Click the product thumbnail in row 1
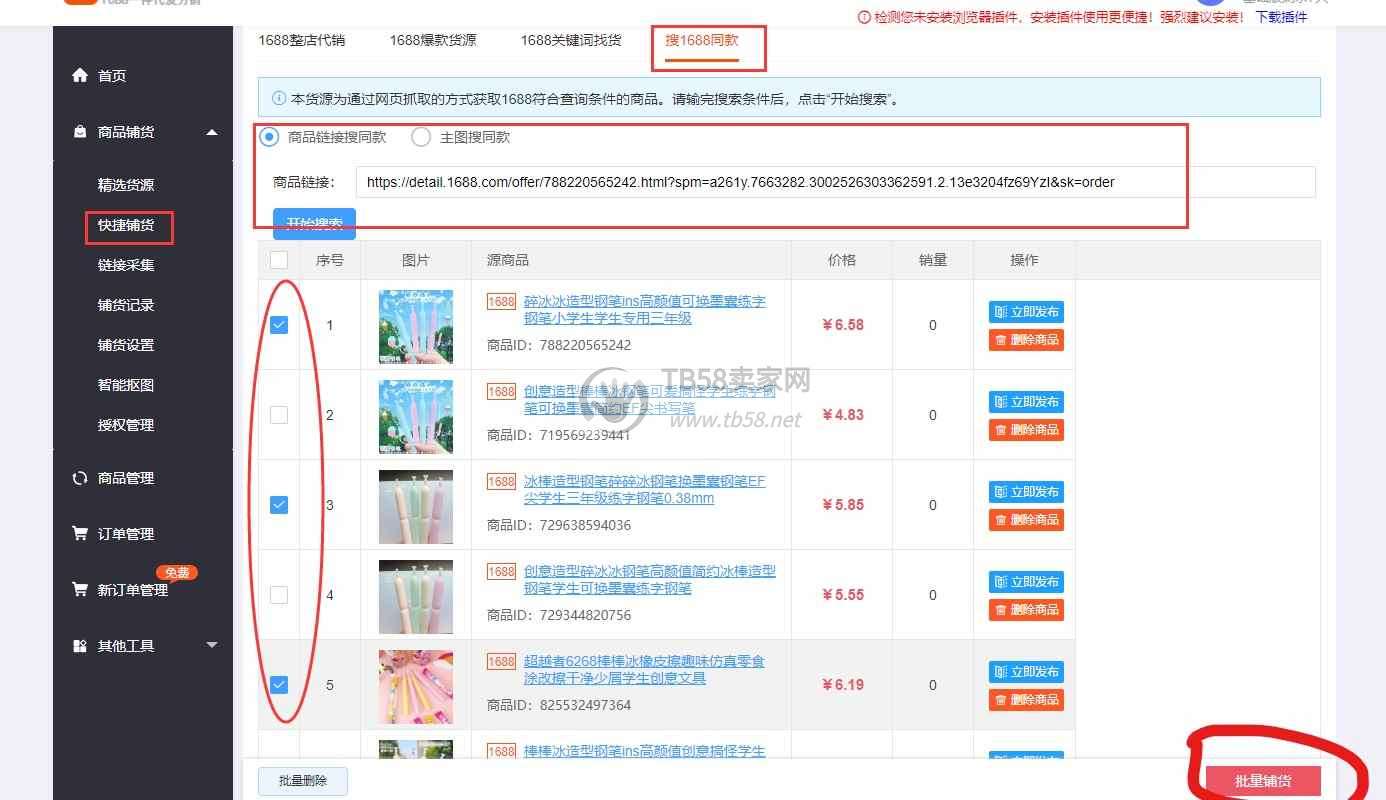This screenshot has height=800, width=1386. pyautogui.click(x=416, y=326)
